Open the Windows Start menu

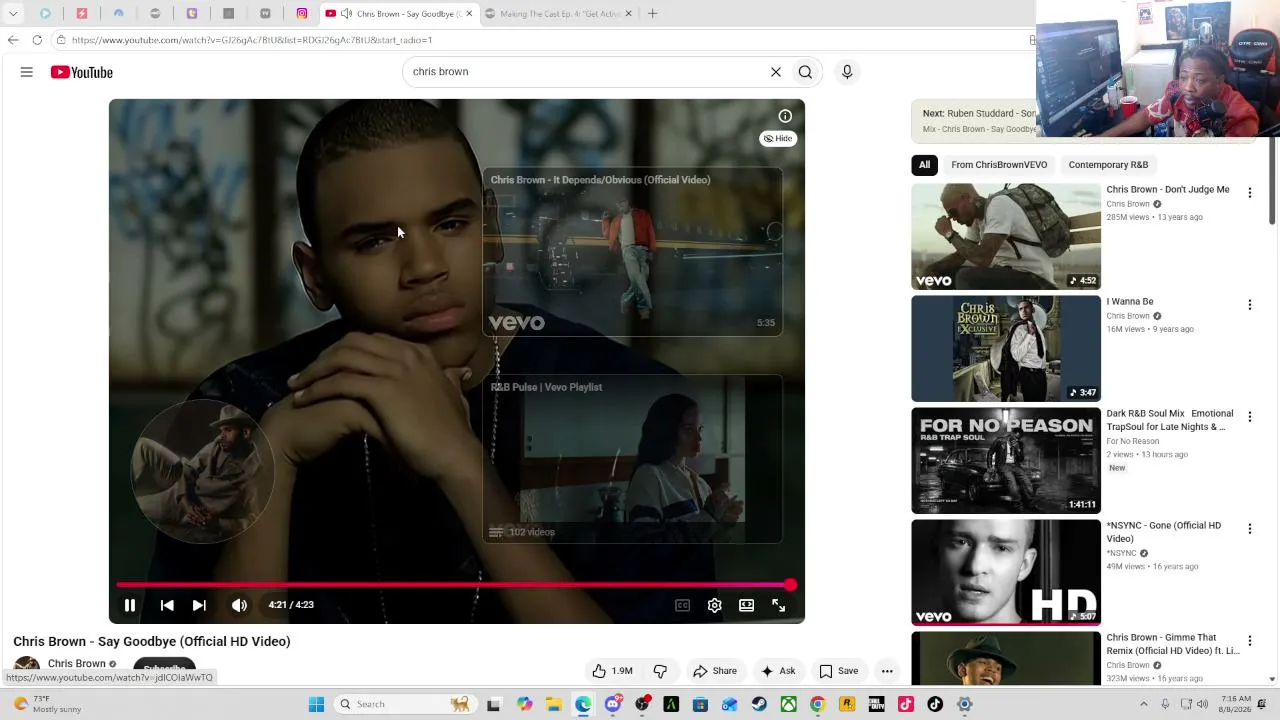pyautogui.click(x=316, y=704)
